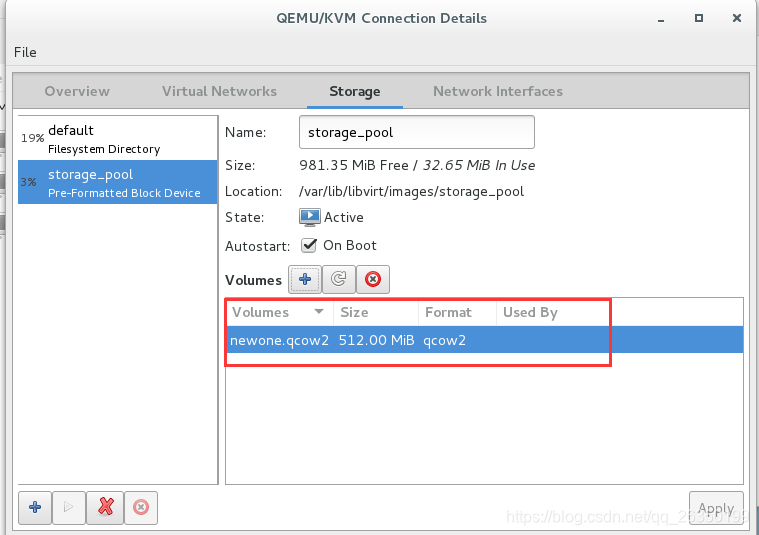Switch to the Overview tab
The height and width of the screenshot is (535, 759).
(77, 91)
